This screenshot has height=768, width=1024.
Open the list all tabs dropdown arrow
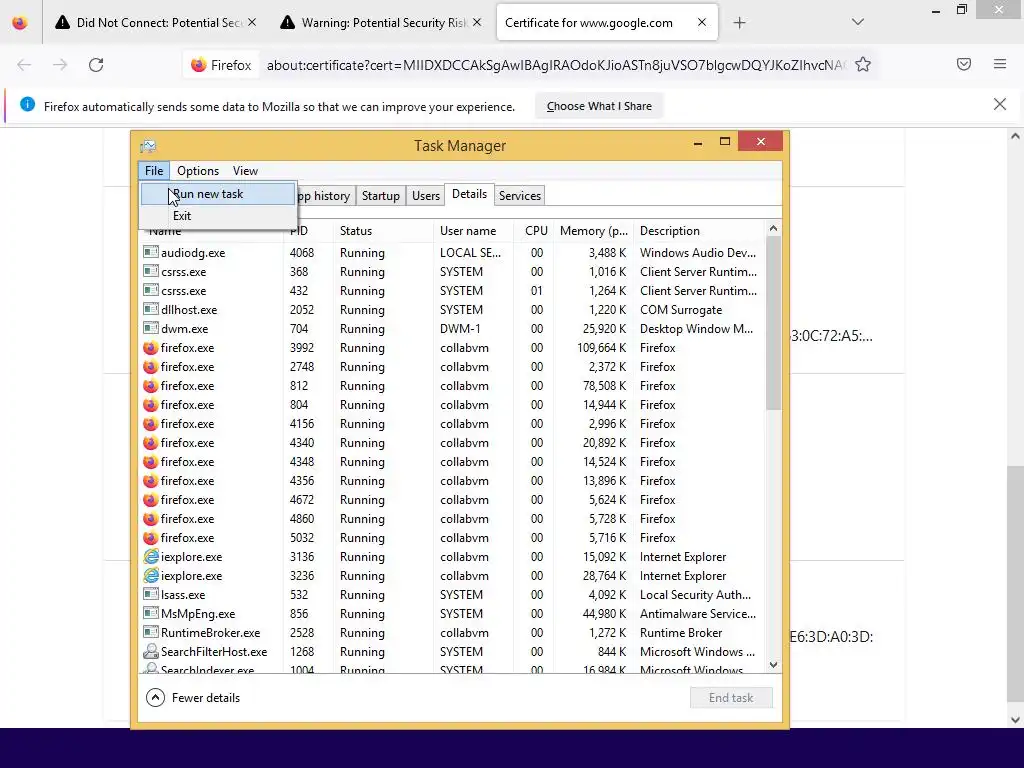coord(857,22)
